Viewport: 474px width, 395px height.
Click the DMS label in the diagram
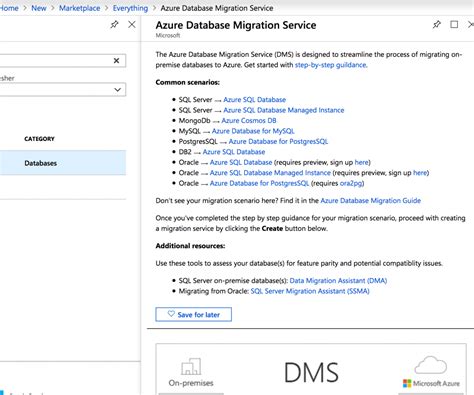coord(311,372)
